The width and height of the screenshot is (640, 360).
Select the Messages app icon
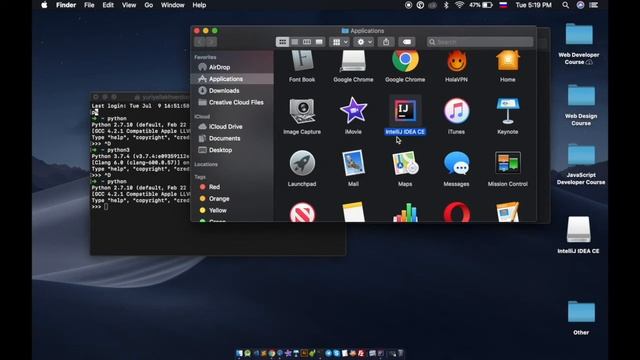pos(456,163)
